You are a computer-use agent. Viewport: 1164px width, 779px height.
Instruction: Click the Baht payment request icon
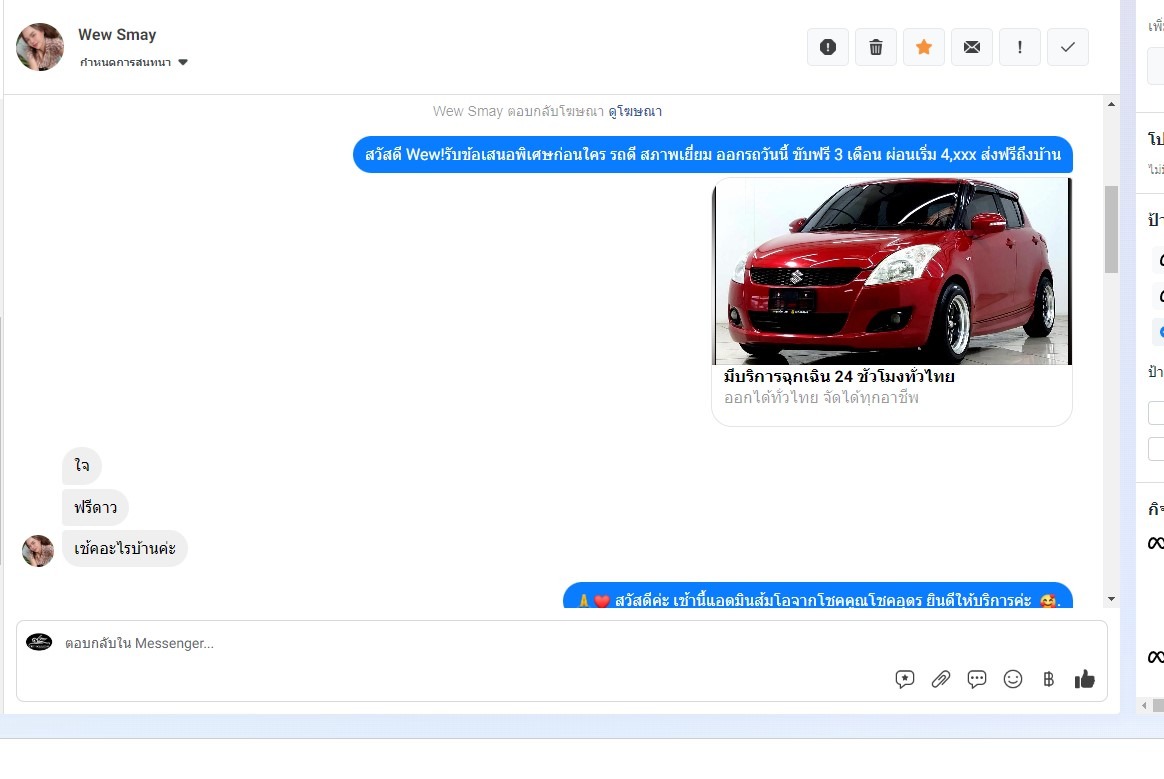coord(1048,679)
